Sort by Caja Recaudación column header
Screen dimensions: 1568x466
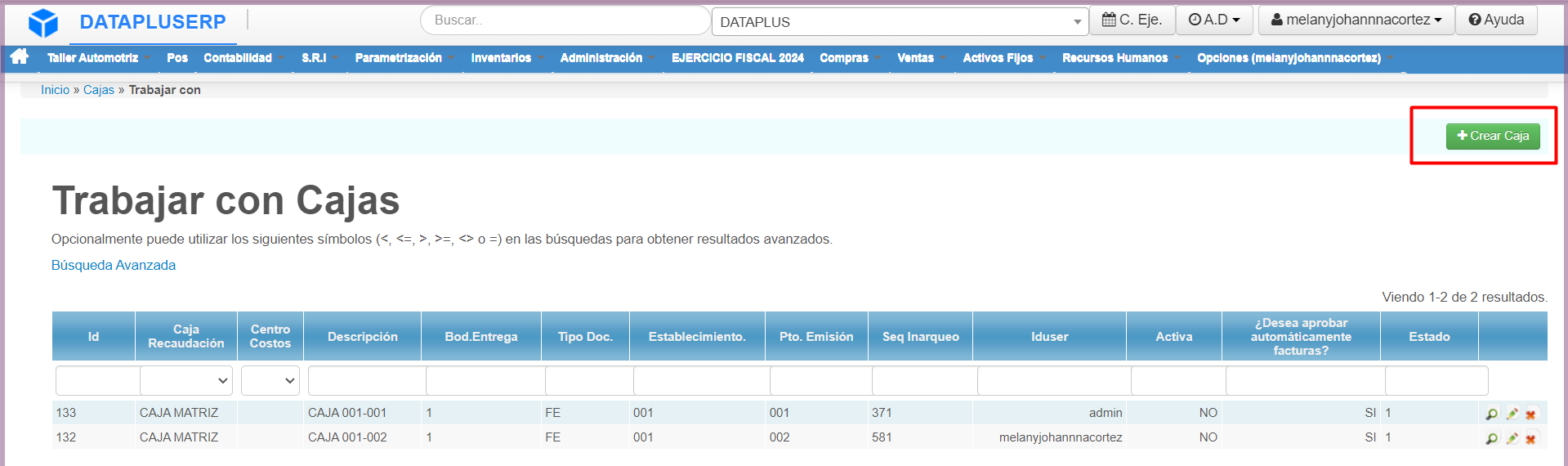tap(186, 337)
